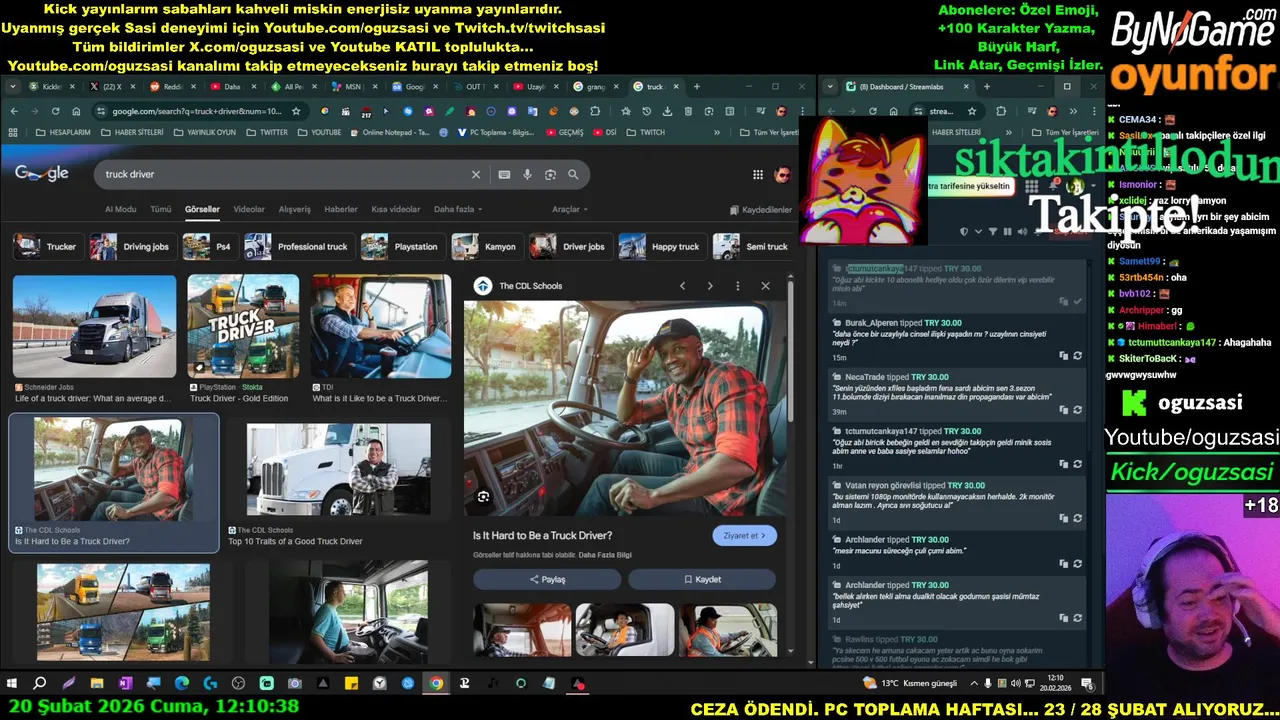Show previous image in preview panel
The width and height of the screenshot is (1280, 720).
[683, 286]
